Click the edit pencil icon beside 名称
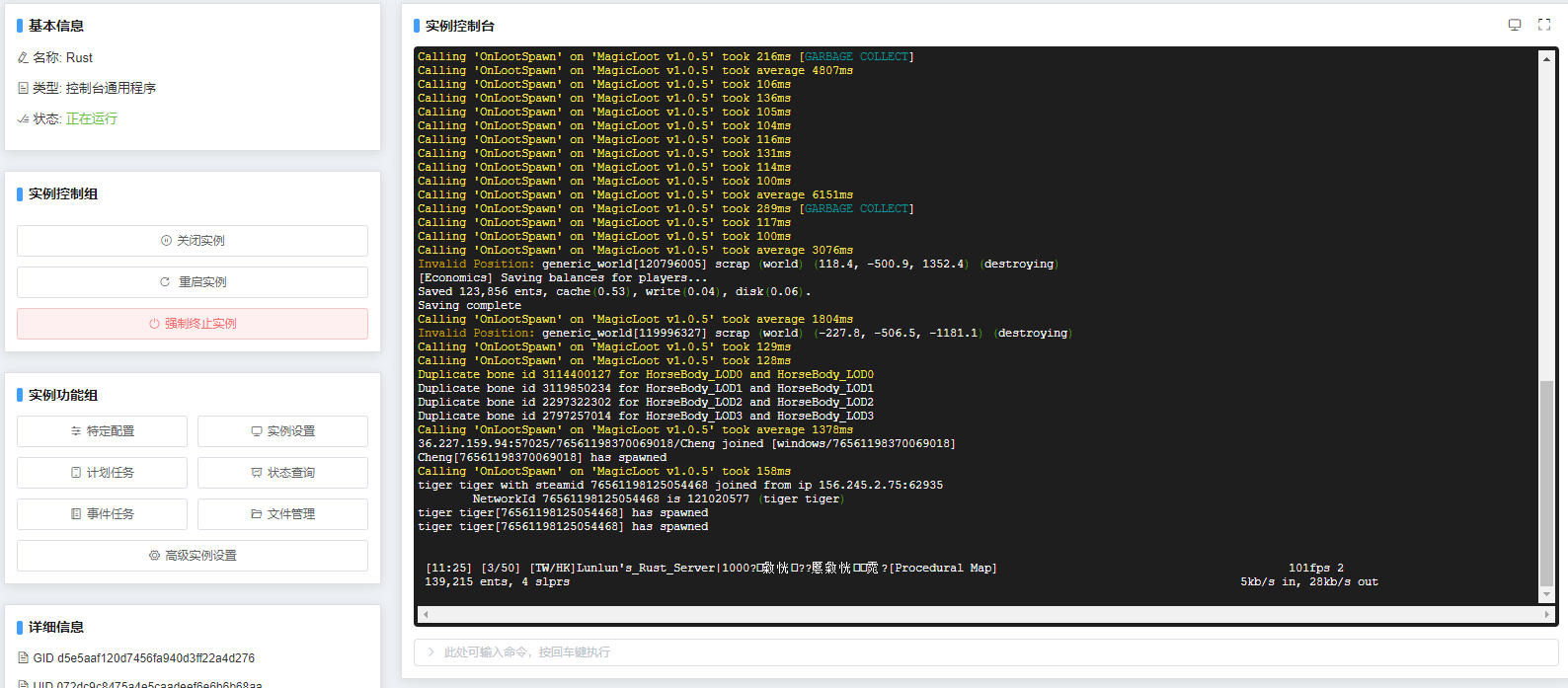This screenshot has width=1568, height=688. tap(23, 58)
